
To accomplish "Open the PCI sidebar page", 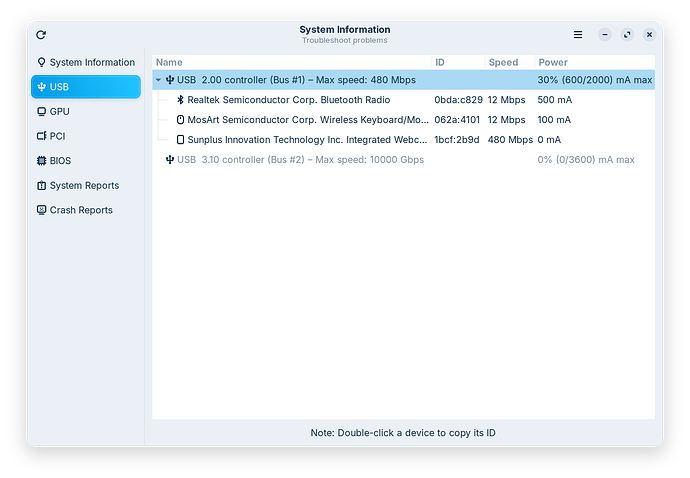I will pos(57,136).
